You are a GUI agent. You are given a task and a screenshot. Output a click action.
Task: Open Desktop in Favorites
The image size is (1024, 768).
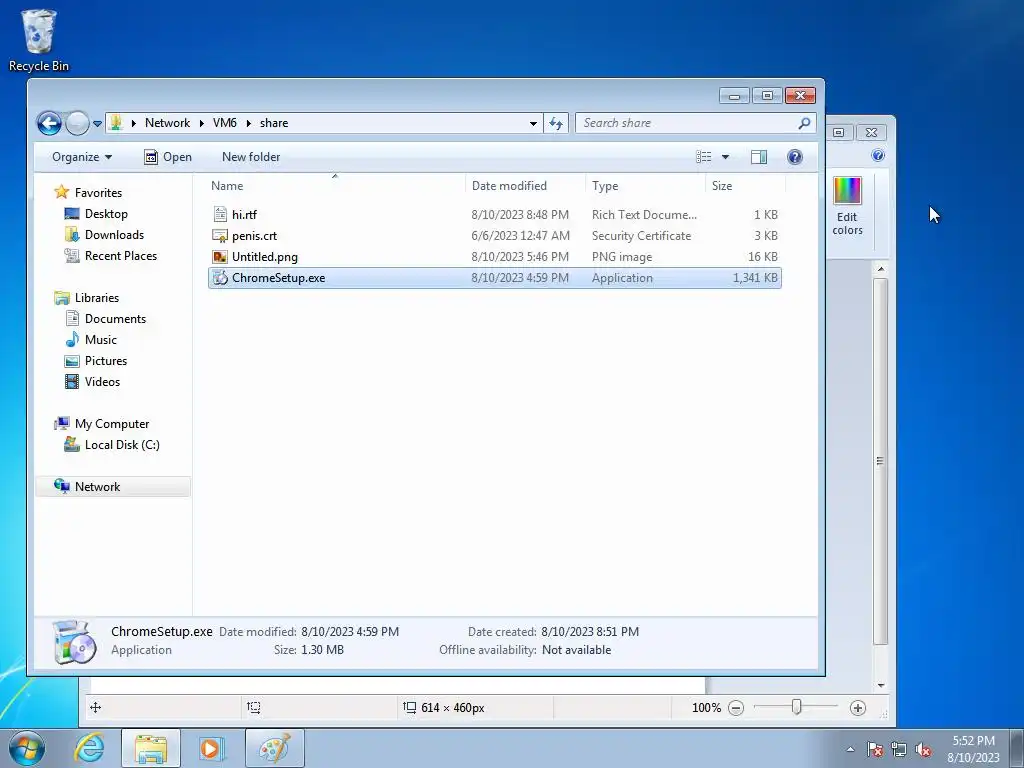[106, 214]
